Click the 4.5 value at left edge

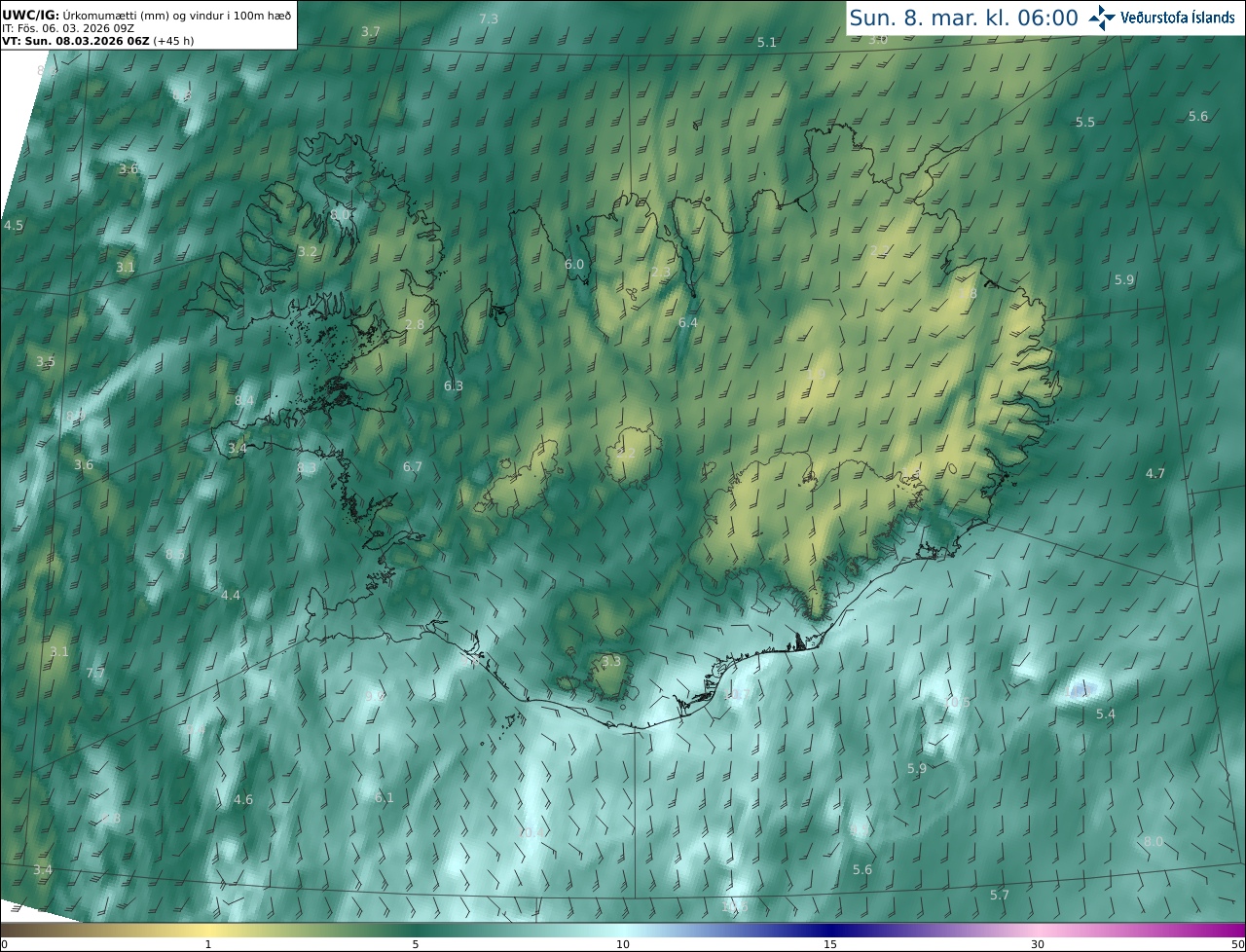click(x=14, y=225)
